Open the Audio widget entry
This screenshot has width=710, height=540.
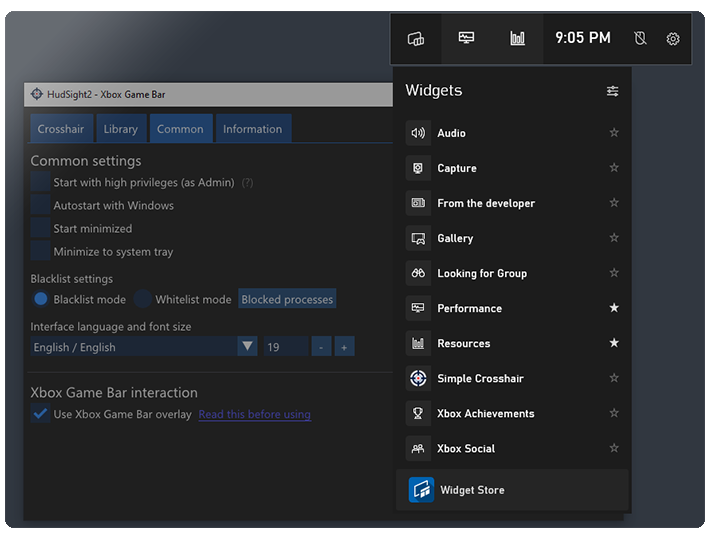pos(513,133)
